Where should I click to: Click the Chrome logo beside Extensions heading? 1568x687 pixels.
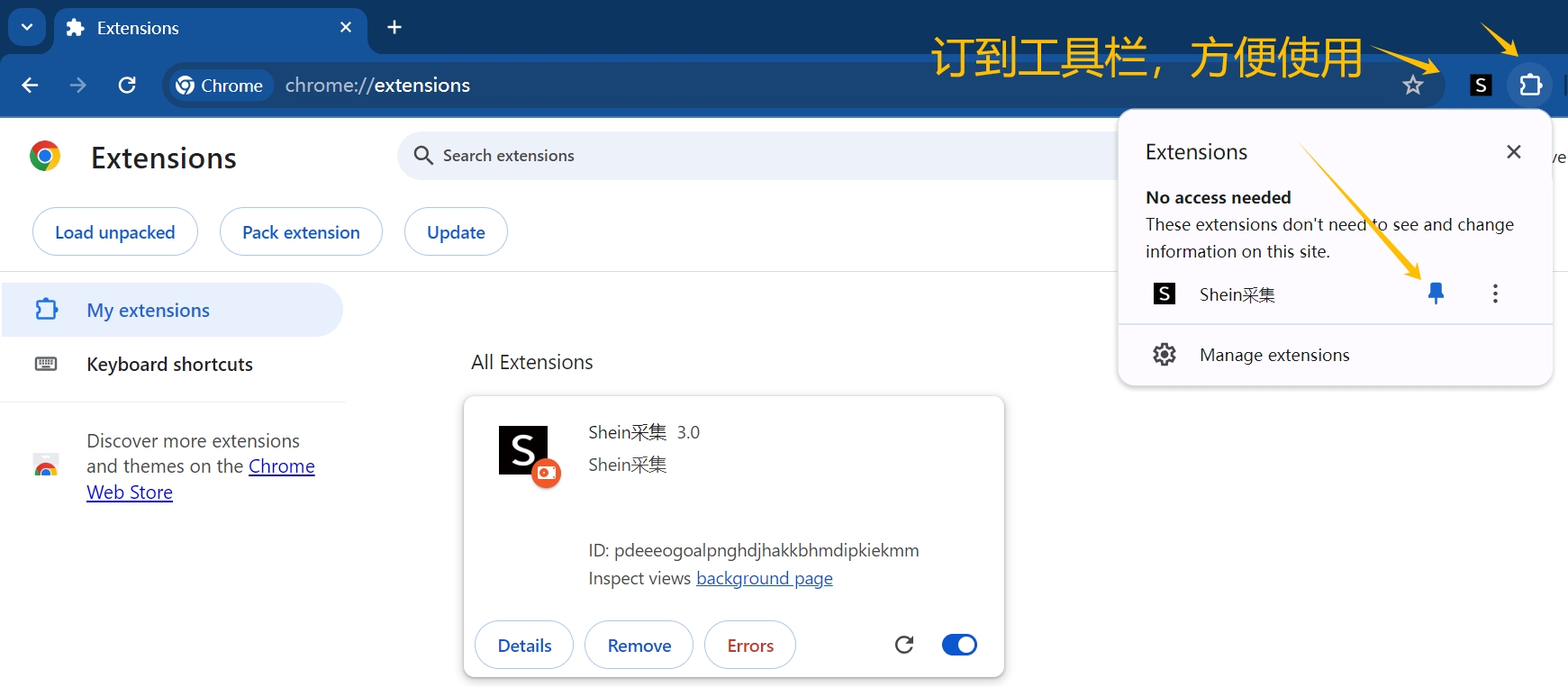click(45, 157)
